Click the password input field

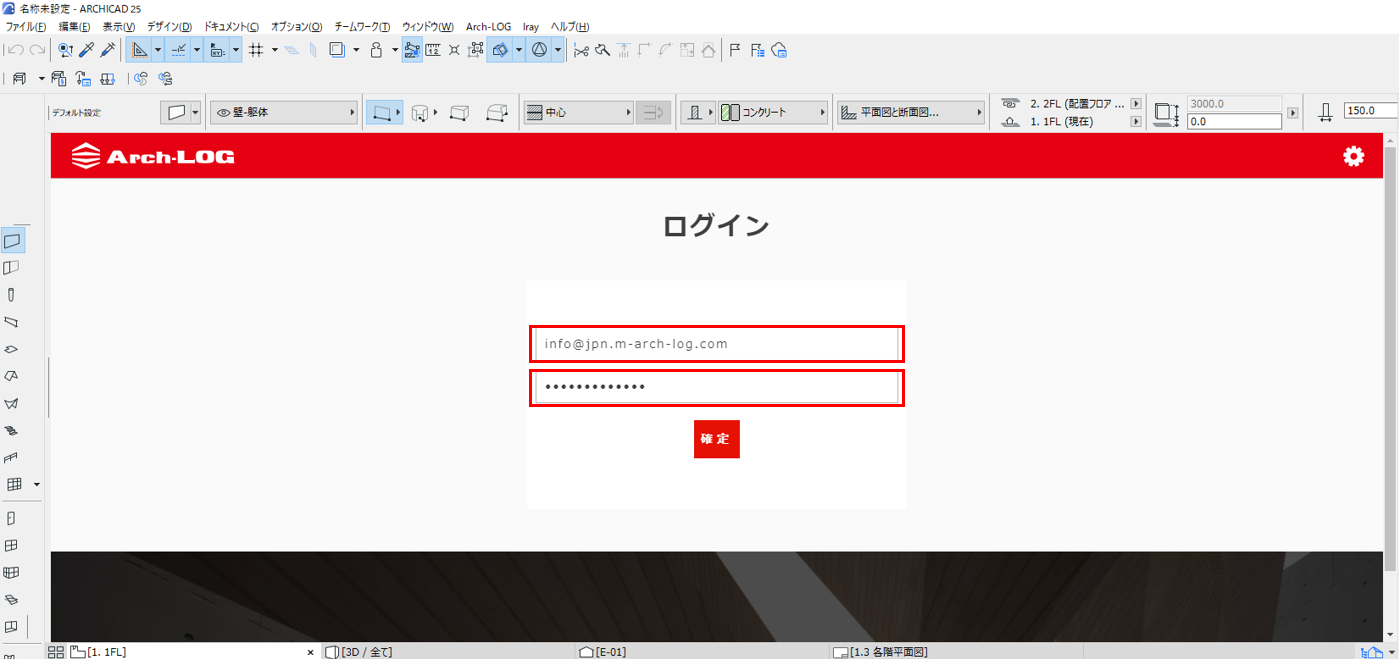point(716,388)
